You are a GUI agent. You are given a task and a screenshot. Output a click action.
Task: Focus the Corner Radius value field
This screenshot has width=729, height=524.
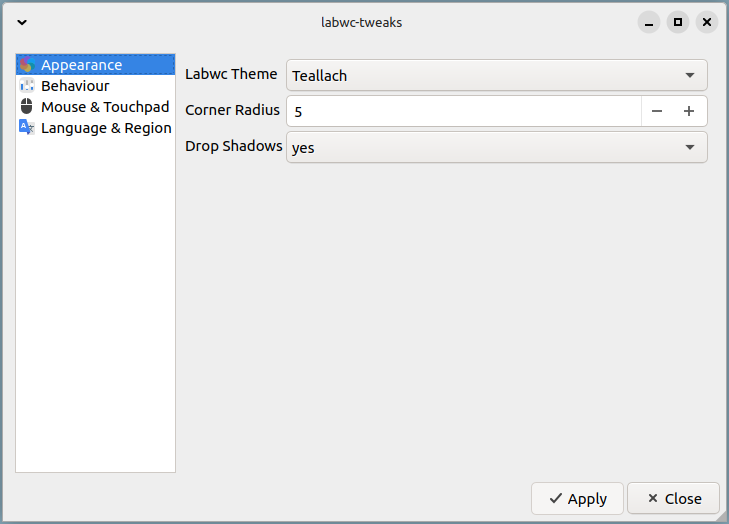point(464,111)
